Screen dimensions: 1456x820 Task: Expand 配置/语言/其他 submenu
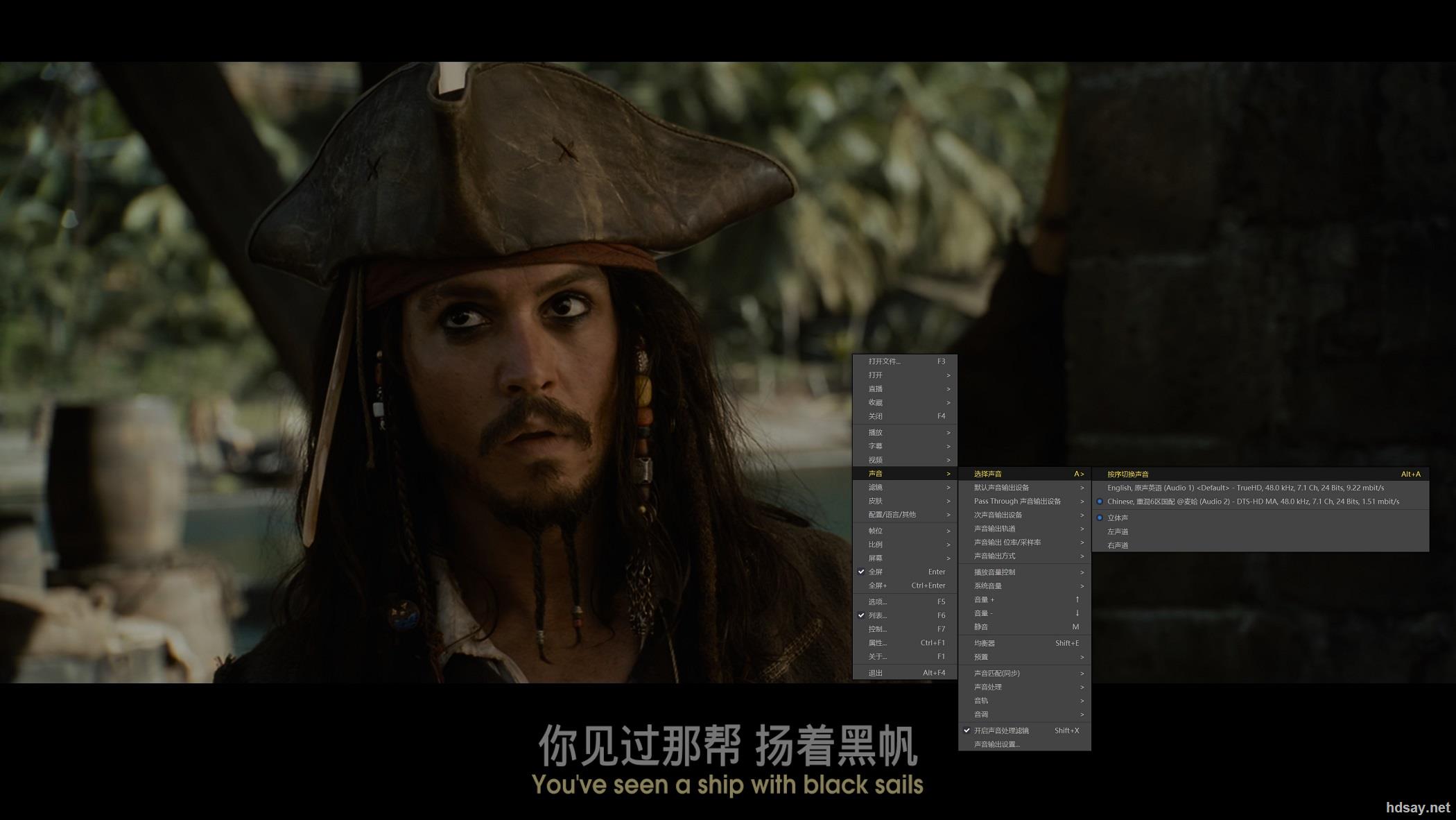tap(905, 515)
